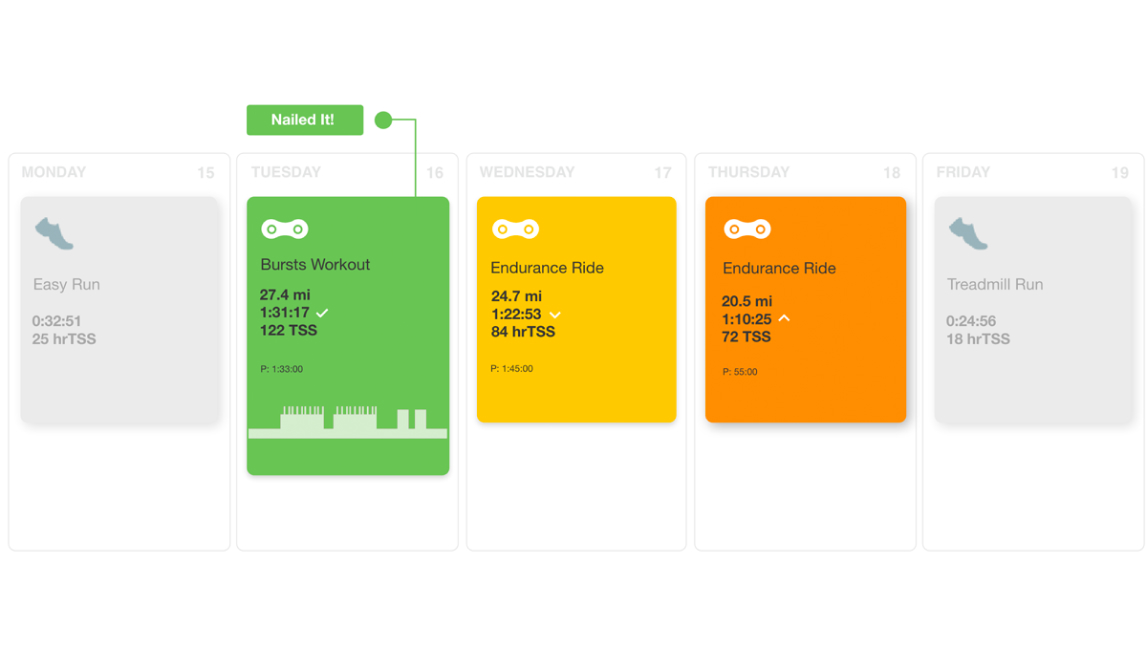Click the 18 hrTSS value
The image size is (1147, 645).
(x=978, y=339)
